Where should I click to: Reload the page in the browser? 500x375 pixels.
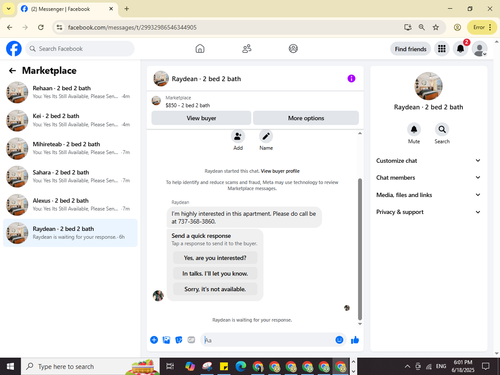[41, 27]
